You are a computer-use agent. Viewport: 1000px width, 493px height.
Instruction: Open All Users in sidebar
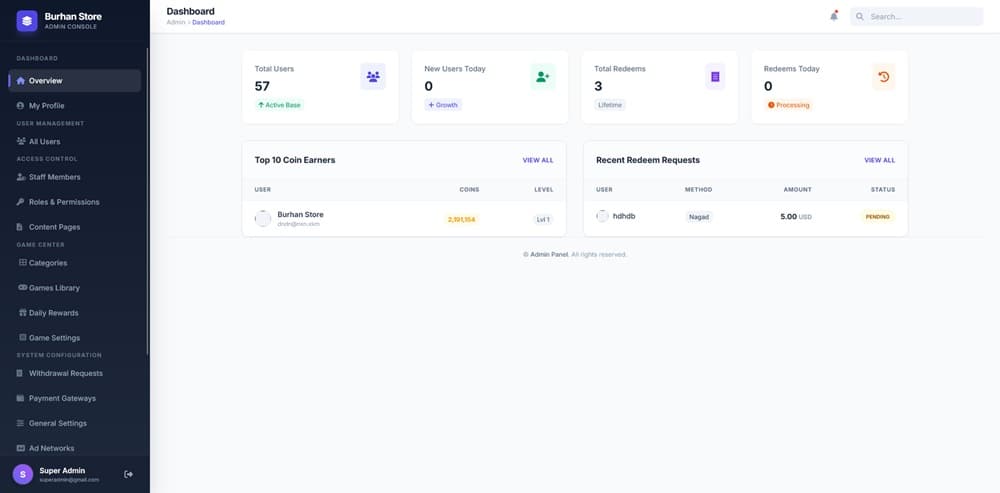point(44,142)
